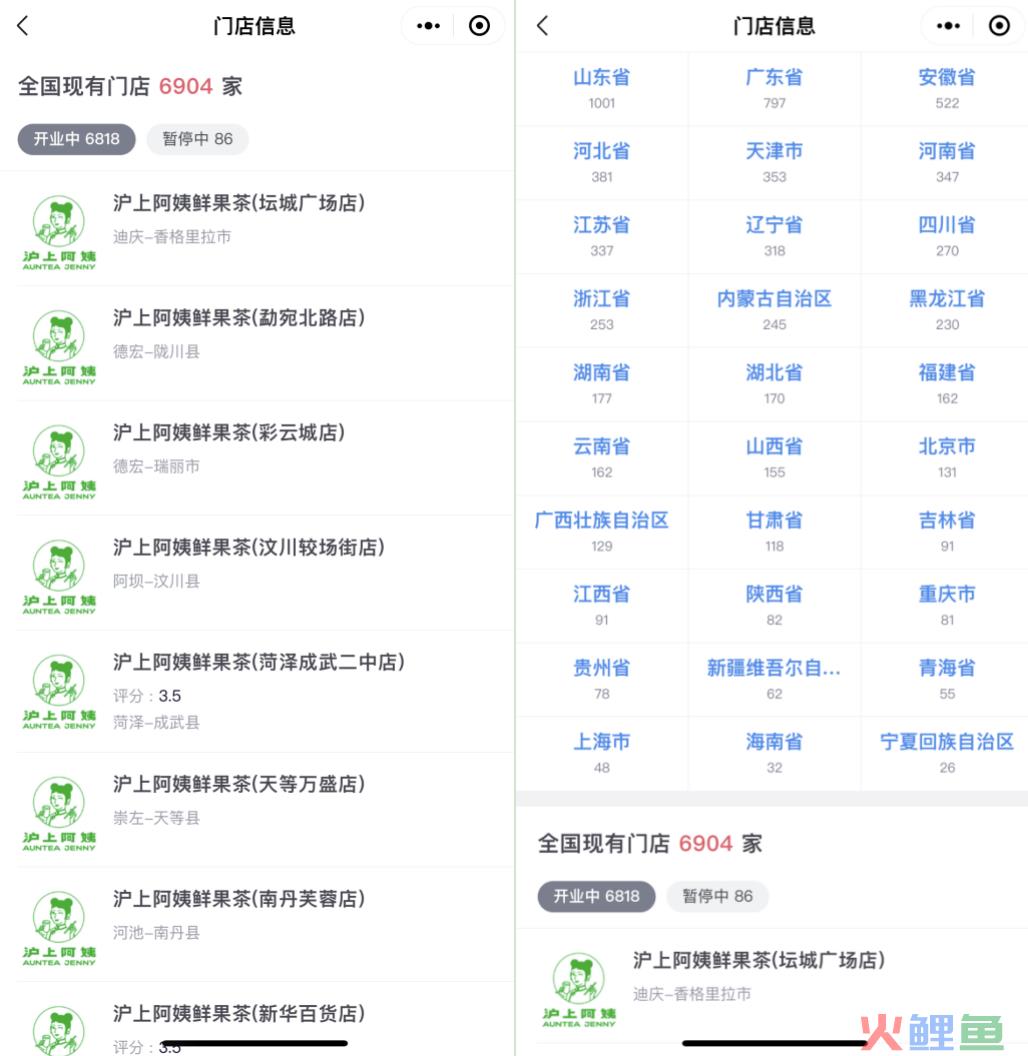Open truncated 新疆维吾尔自... region entry
This screenshot has width=1028, height=1056.
click(775, 680)
